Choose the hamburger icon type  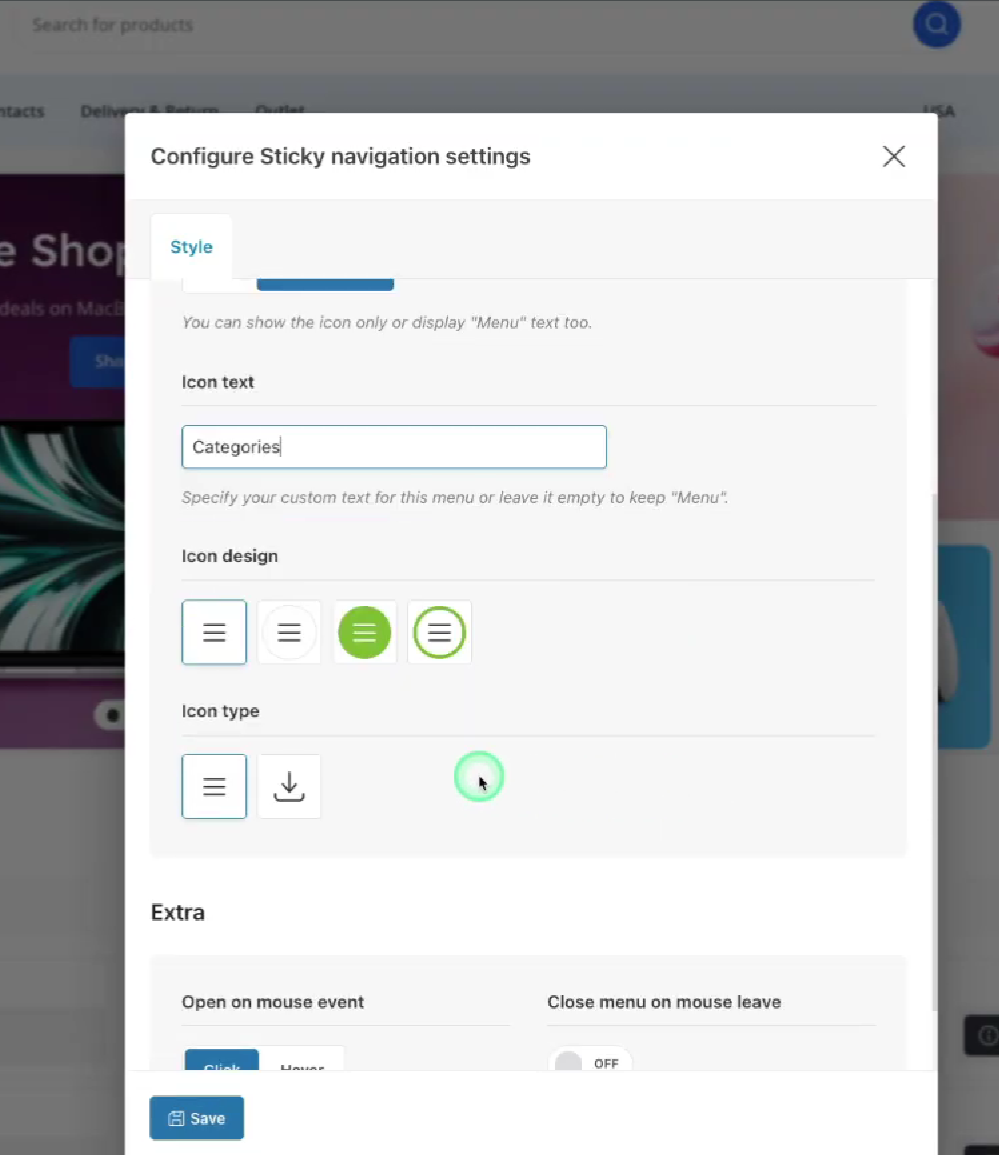214,786
